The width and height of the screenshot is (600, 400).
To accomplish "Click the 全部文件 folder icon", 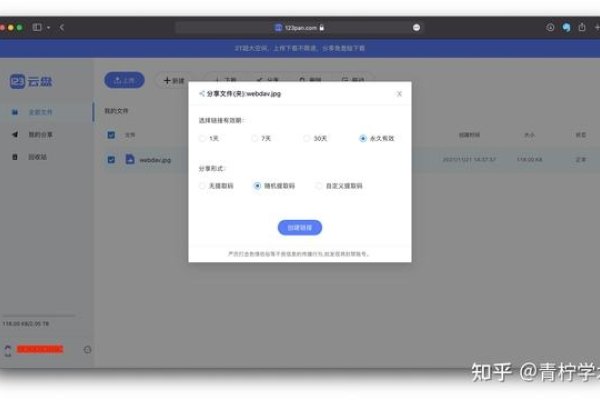I will (x=15, y=112).
